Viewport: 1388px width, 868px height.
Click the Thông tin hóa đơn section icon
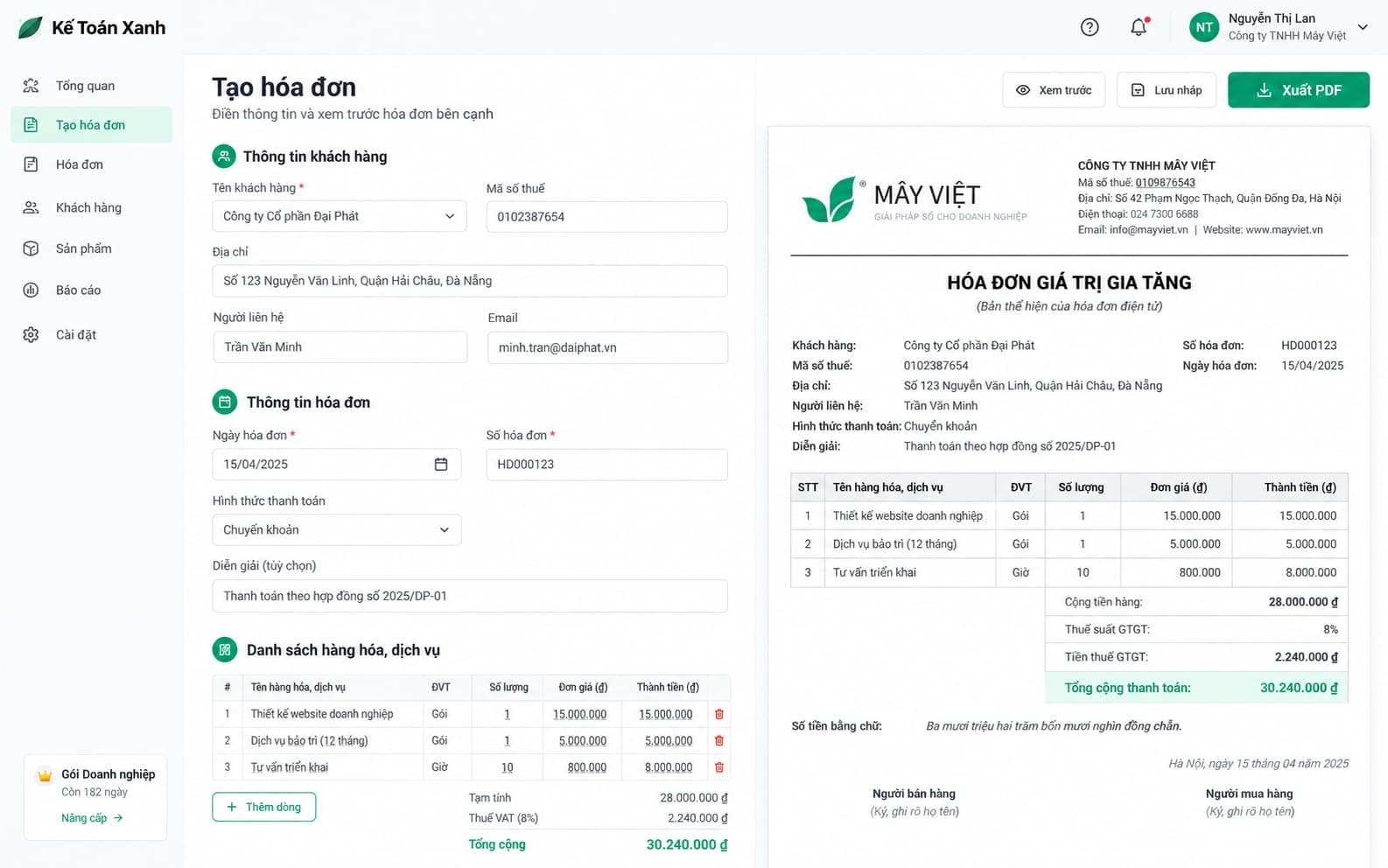click(x=225, y=402)
